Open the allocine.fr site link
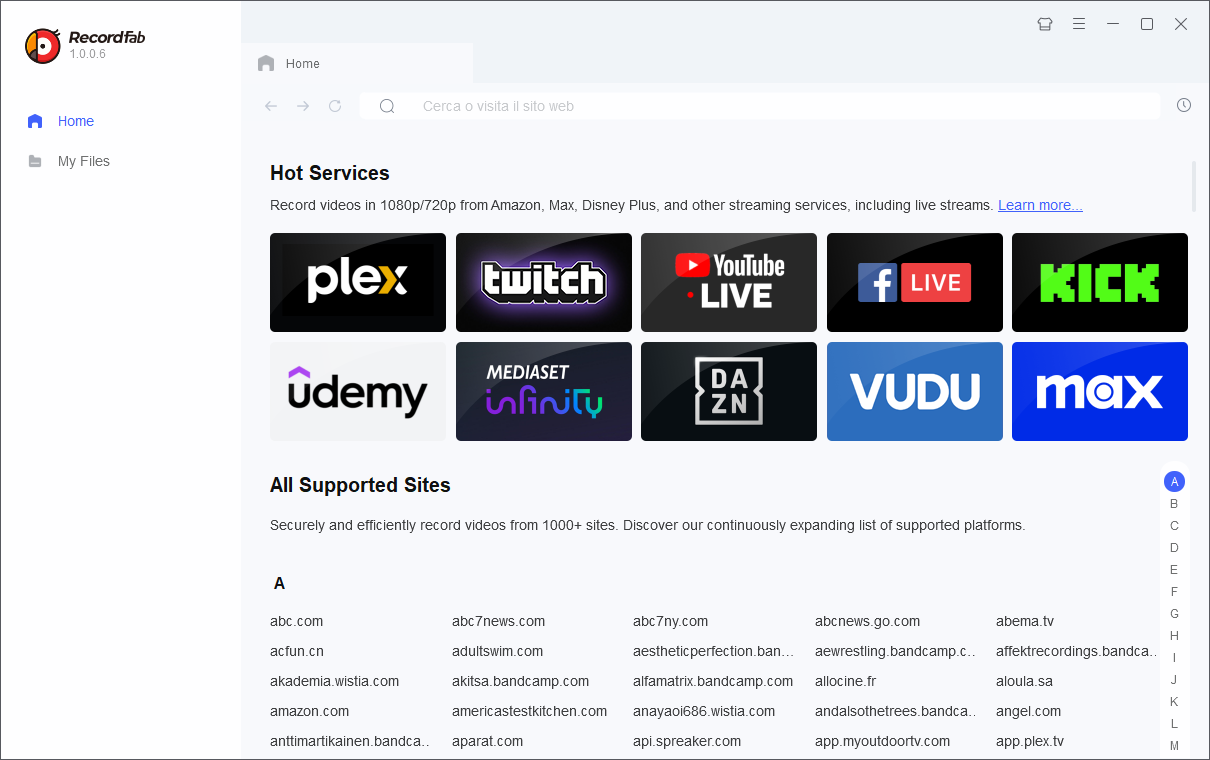Screen dimensions: 1210x760 coord(845,681)
